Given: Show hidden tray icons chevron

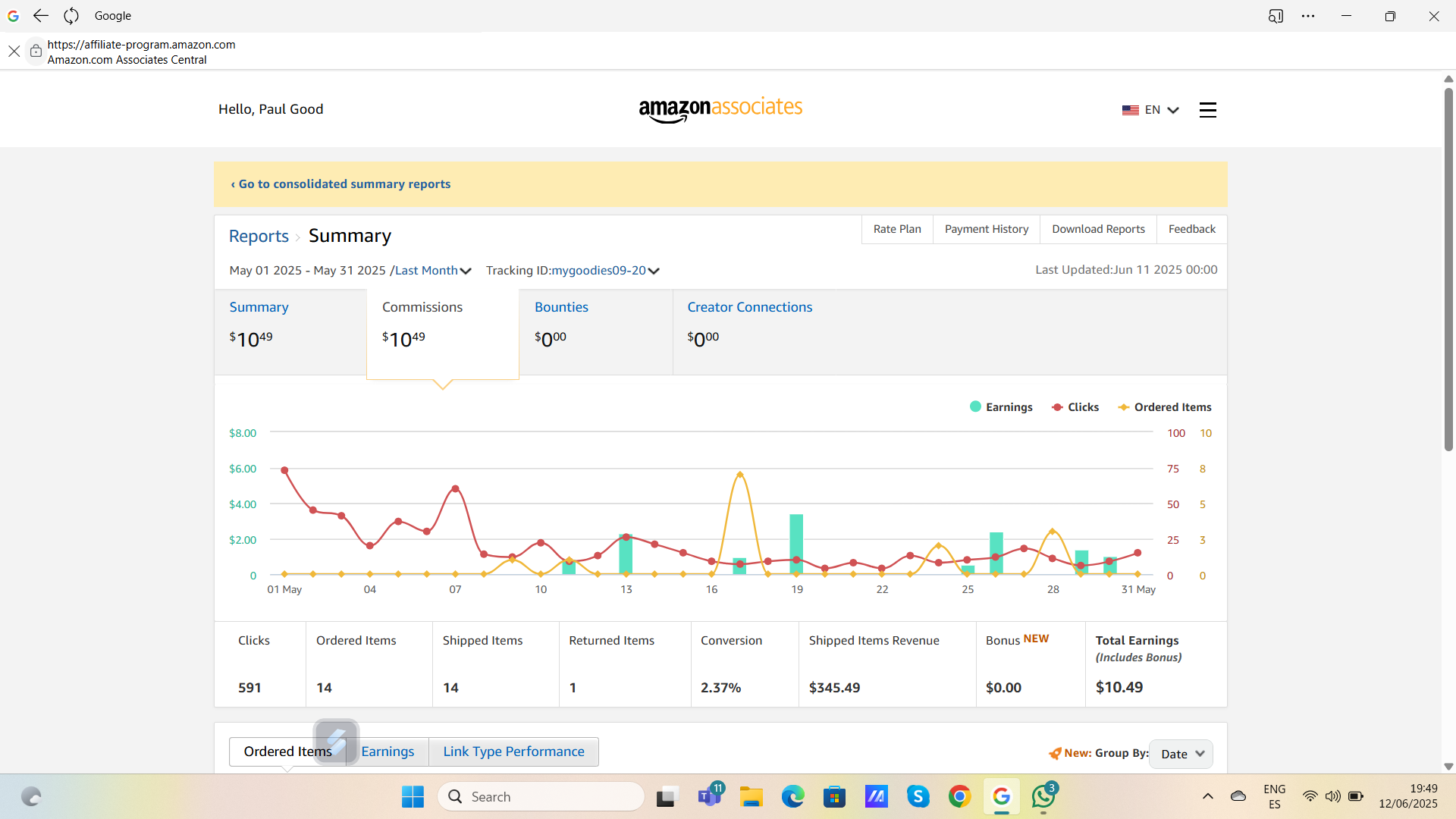Looking at the screenshot, I should point(1208,796).
